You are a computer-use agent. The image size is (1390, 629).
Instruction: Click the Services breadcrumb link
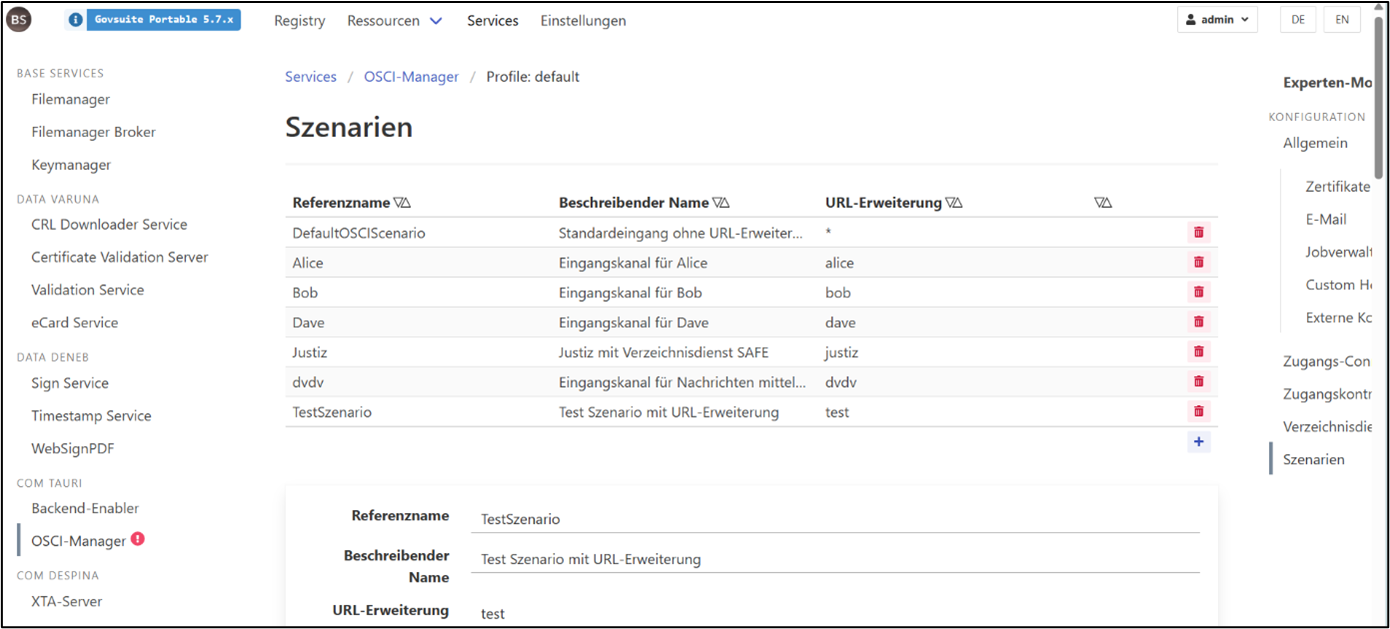click(310, 76)
